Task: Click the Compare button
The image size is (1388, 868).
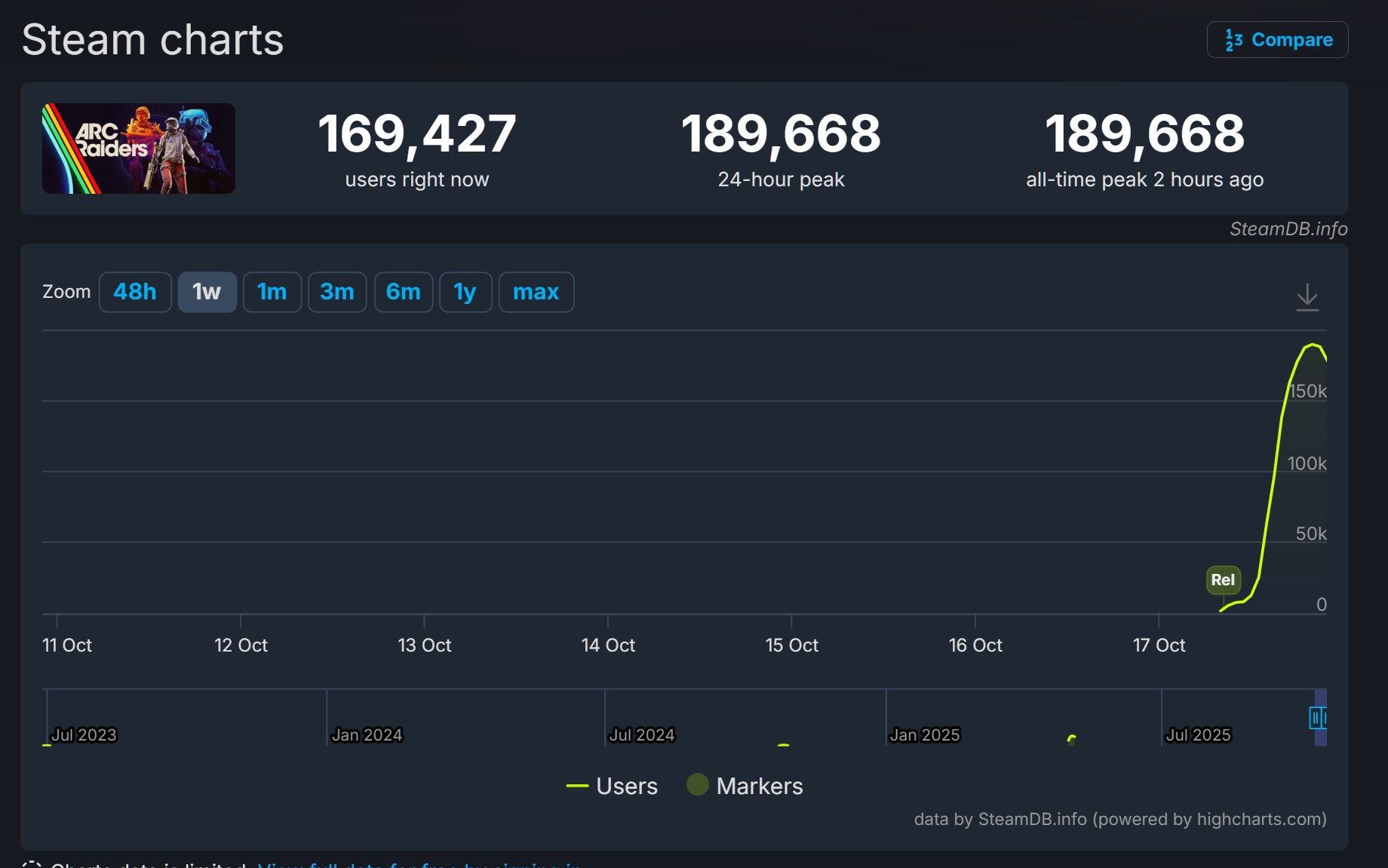Action: pos(1277,39)
